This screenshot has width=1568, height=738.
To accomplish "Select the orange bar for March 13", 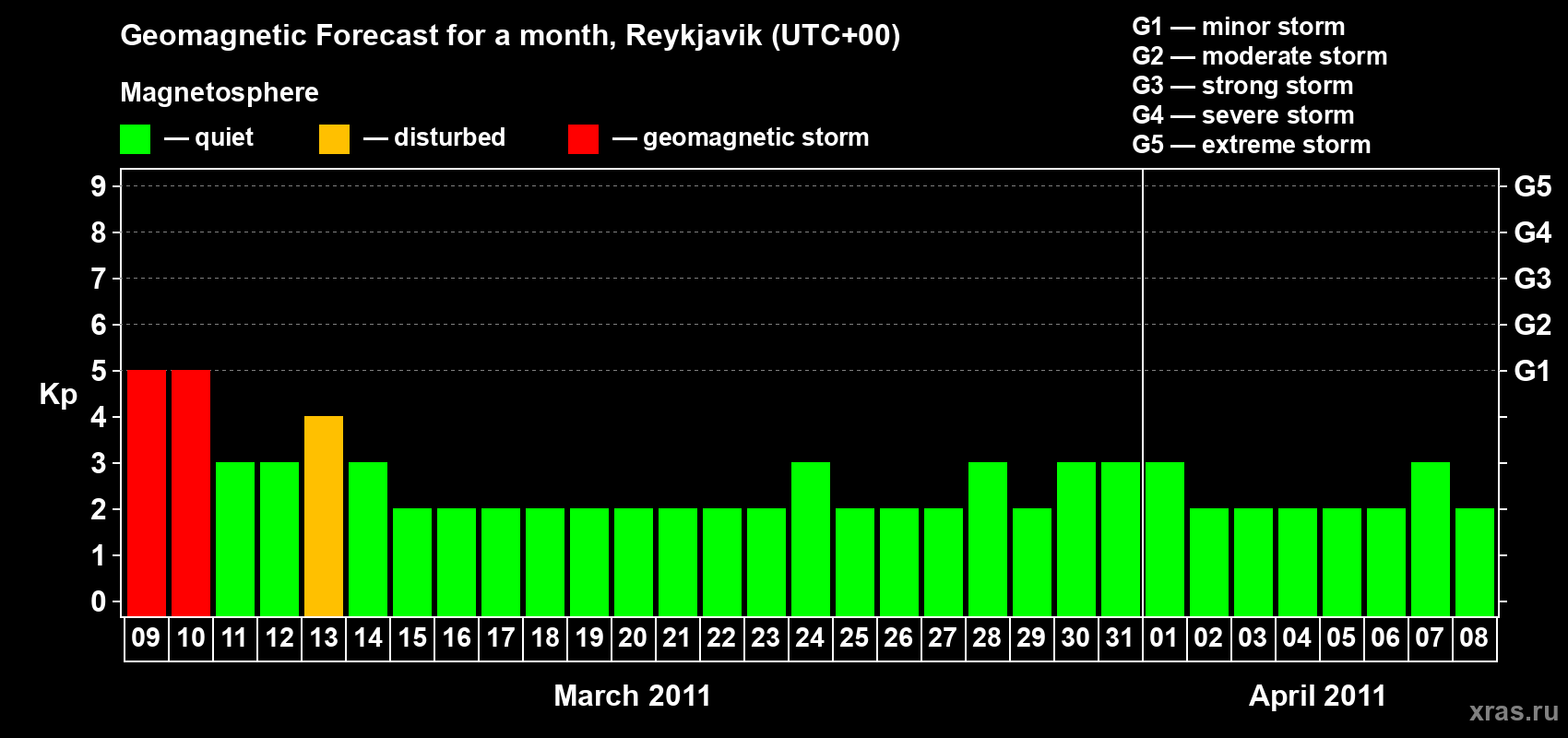I will [x=324, y=516].
